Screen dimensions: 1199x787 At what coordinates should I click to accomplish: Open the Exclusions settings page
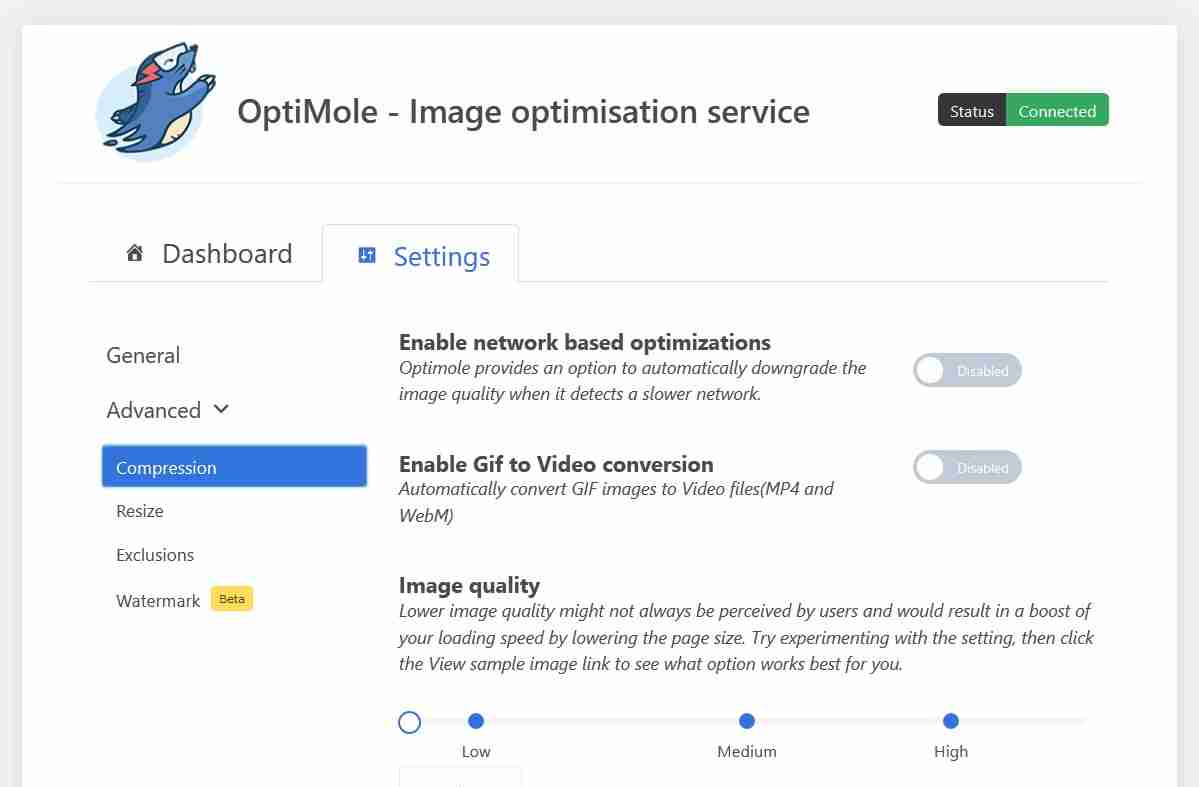coord(155,555)
